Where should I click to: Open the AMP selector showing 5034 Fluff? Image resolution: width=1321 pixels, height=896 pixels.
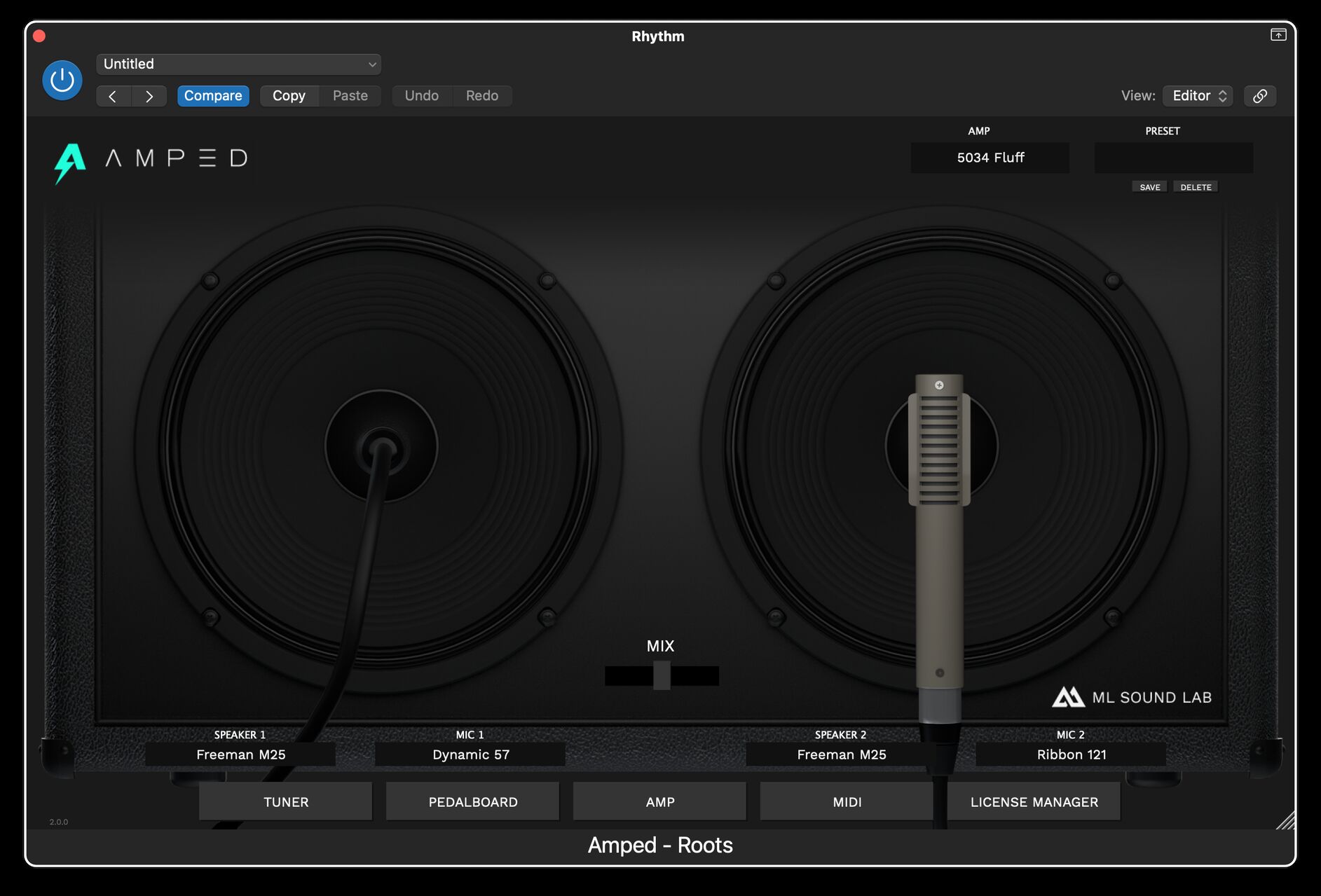click(x=990, y=158)
